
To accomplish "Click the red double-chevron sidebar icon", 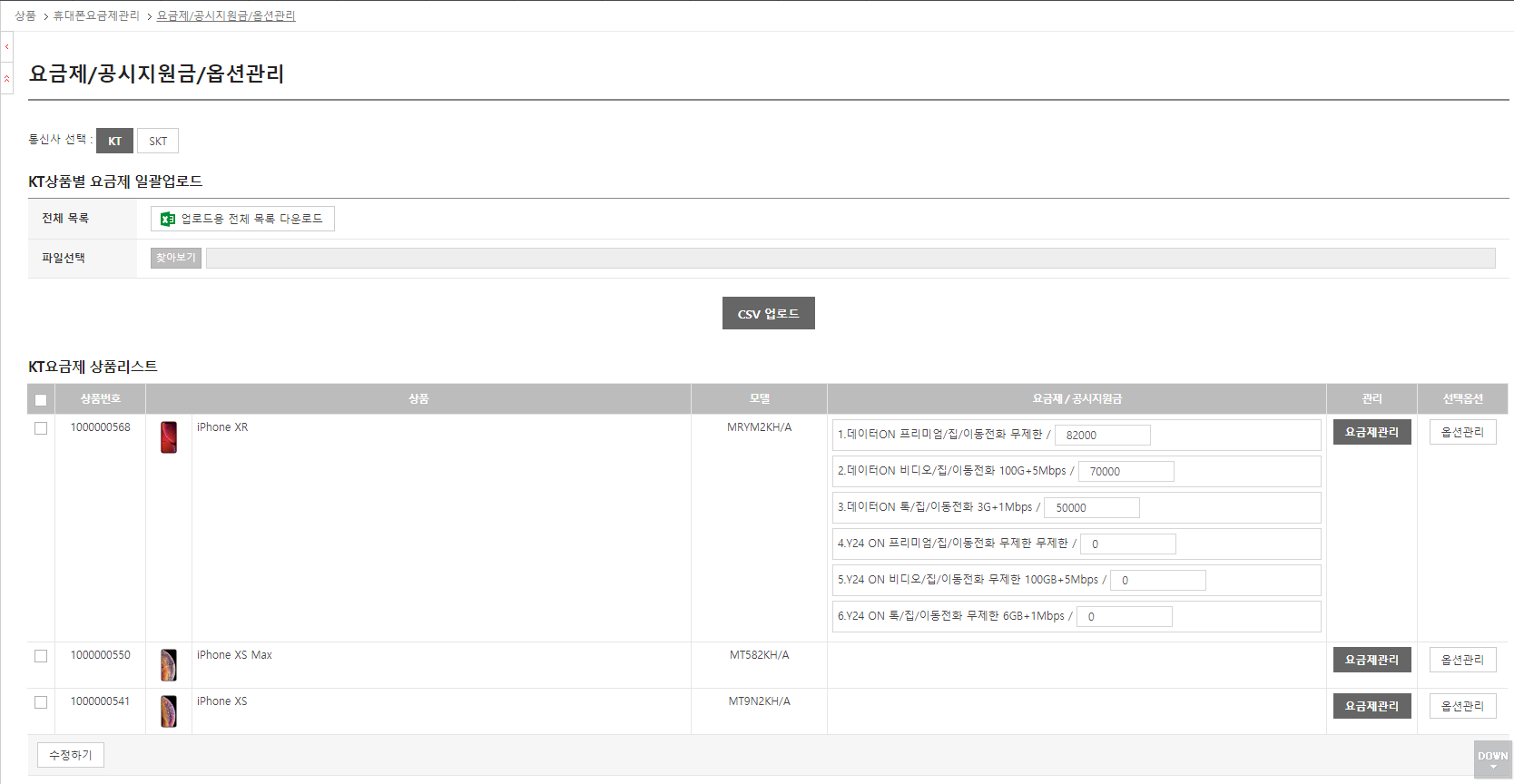I will tap(7, 79).
